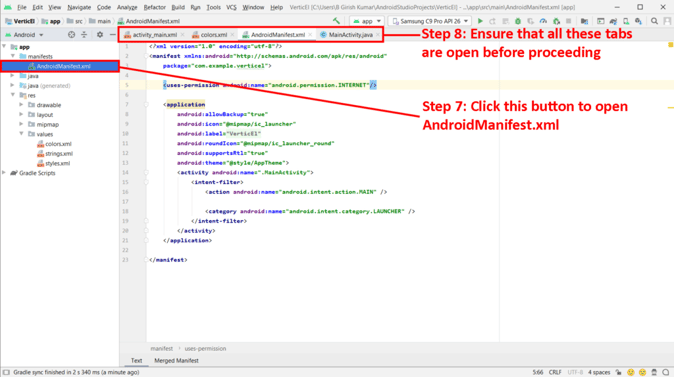Expand the java folder arrow
Screen dimensions: 674x377
pos(13,76)
